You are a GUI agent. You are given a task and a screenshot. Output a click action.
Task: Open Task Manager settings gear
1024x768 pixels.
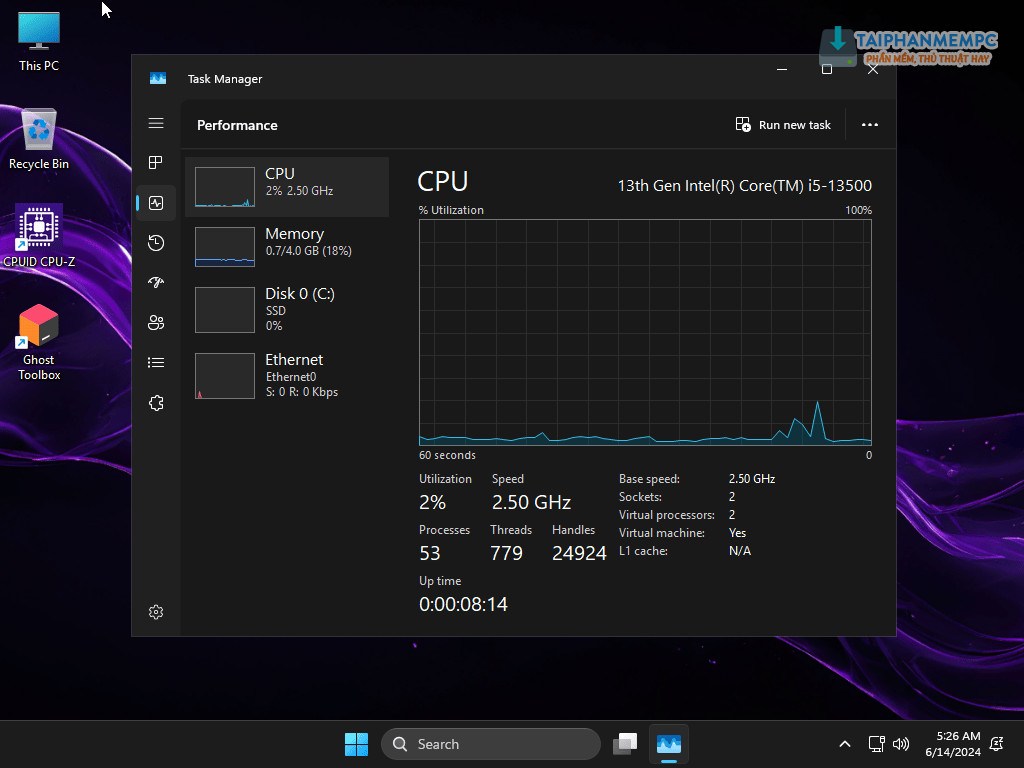(x=156, y=612)
